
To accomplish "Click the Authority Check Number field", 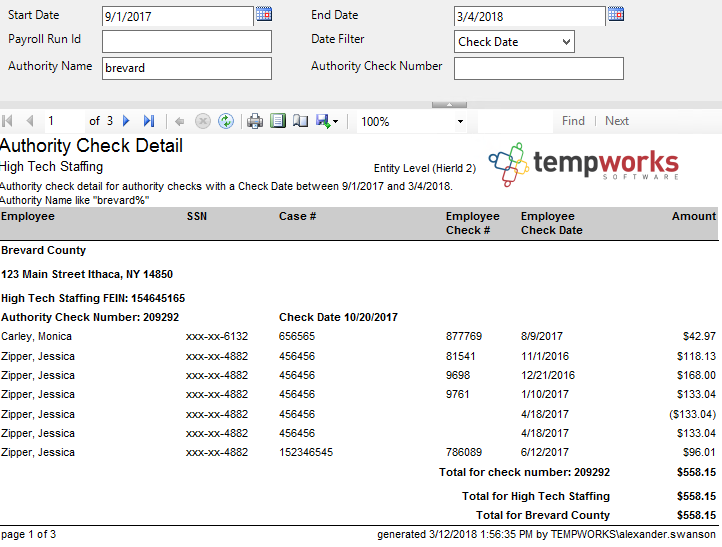I will tap(539, 68).
